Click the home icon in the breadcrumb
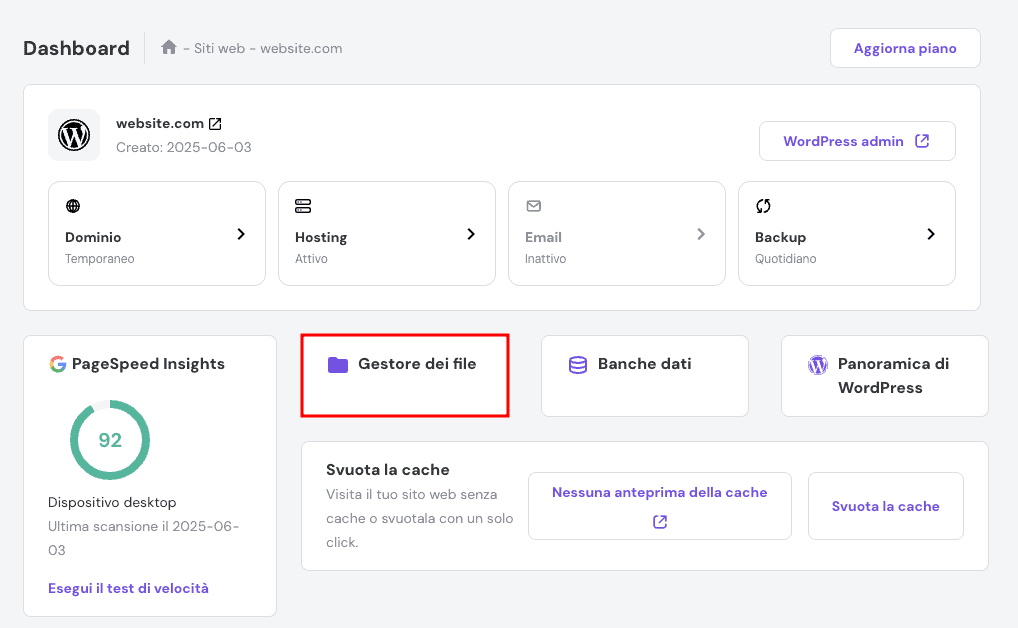1018x628 pixels. (169, 47)
